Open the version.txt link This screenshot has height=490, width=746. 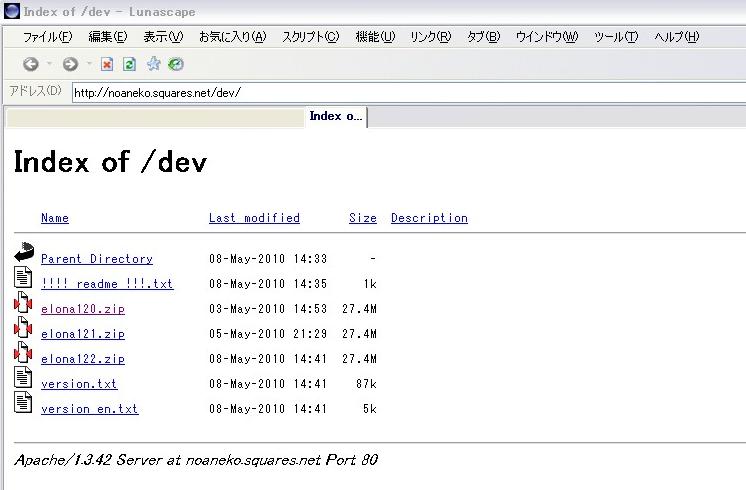click(79, 384)
